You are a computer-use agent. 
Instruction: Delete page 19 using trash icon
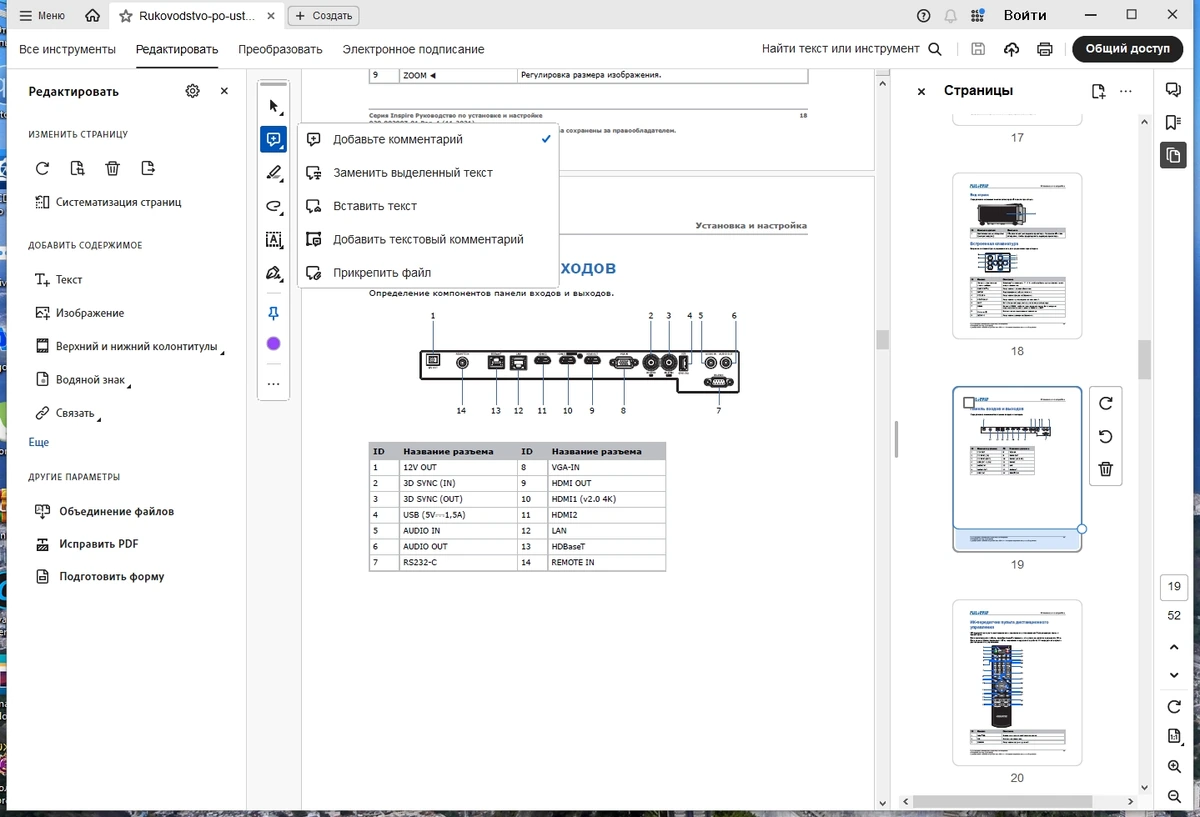(1105, 469)
